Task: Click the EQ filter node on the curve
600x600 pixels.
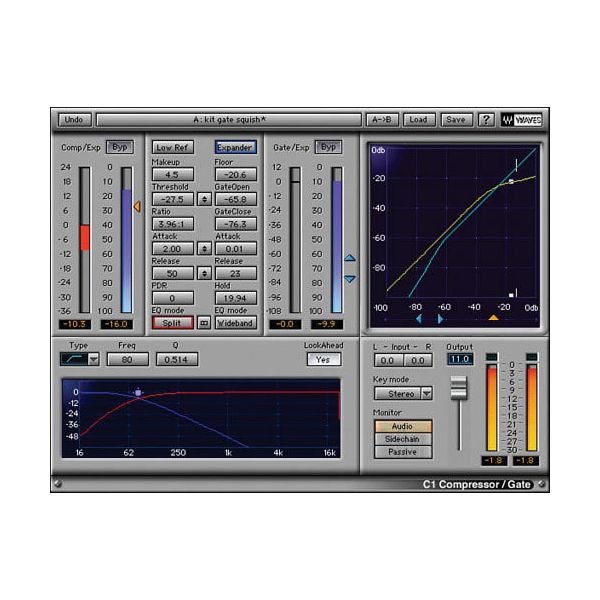Action: (138, 393)
